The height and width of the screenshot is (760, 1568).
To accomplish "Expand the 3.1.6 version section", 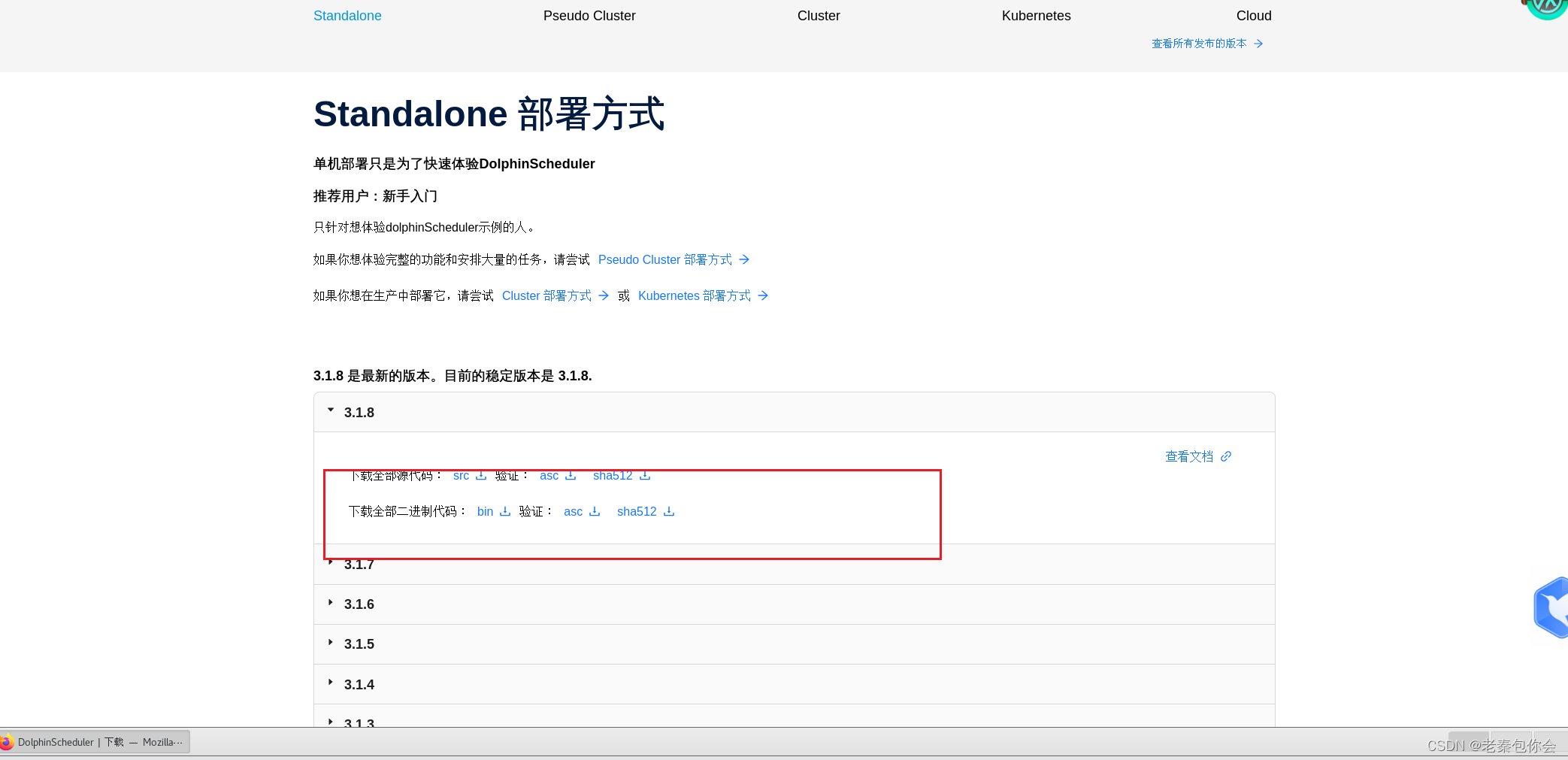I will (794, 604).
